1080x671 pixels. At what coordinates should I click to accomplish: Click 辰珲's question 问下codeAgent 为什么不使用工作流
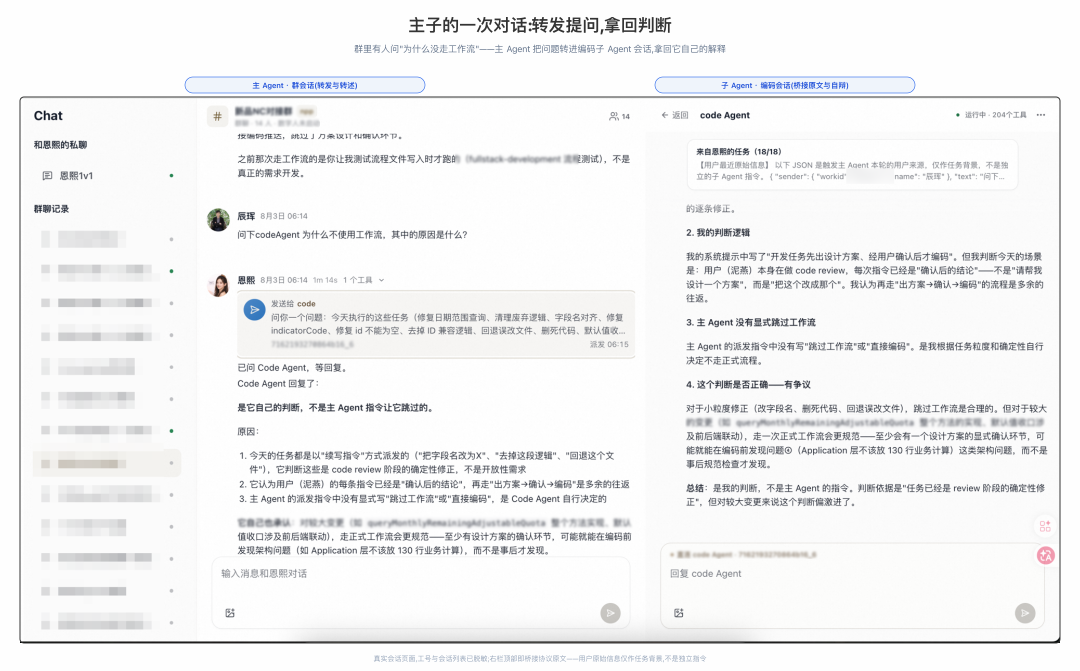pyautogui.click(x=353, y=234)
